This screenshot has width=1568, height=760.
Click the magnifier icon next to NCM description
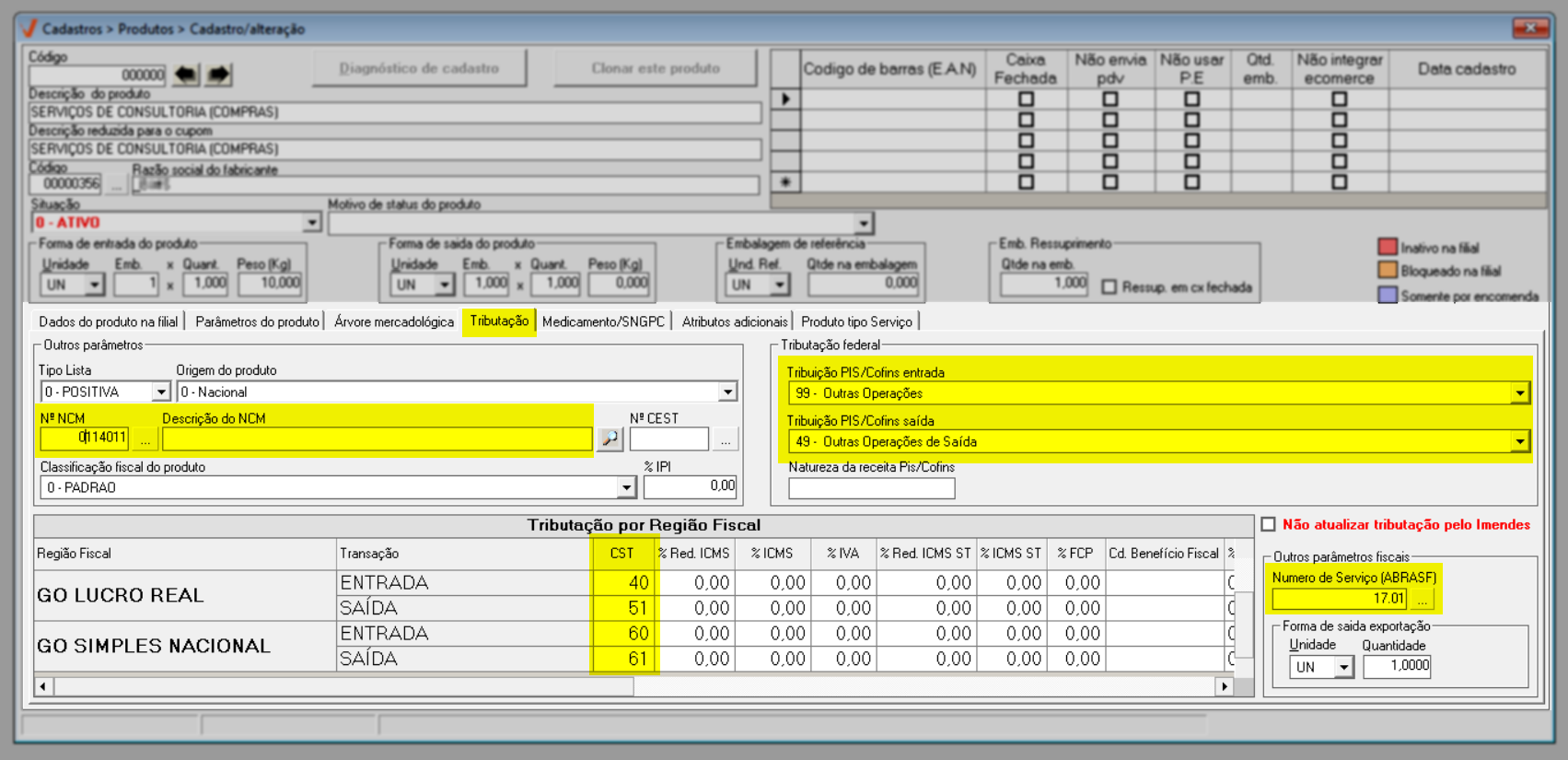coord(610,439)
